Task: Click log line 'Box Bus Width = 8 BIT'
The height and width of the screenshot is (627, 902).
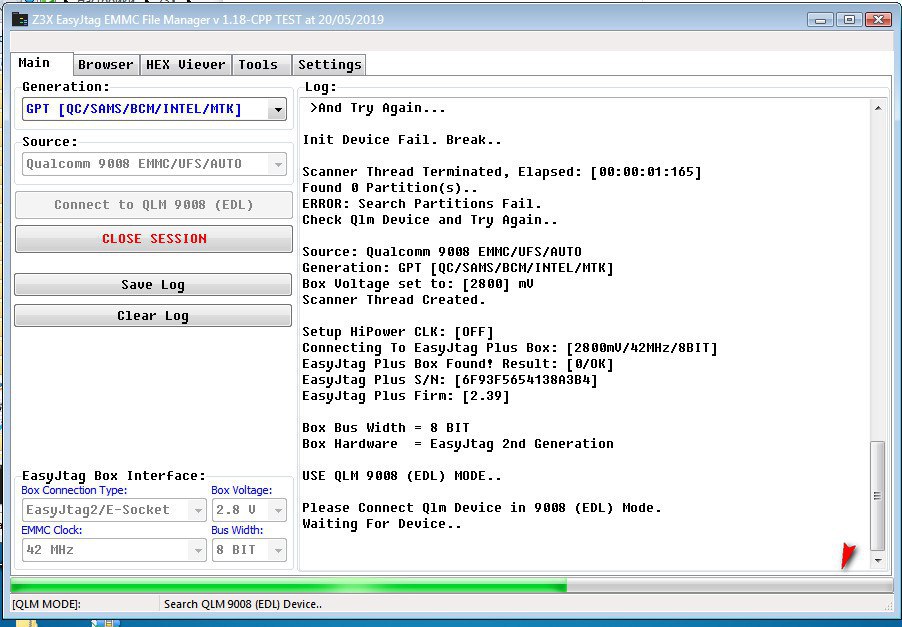Action: [386, 428]
